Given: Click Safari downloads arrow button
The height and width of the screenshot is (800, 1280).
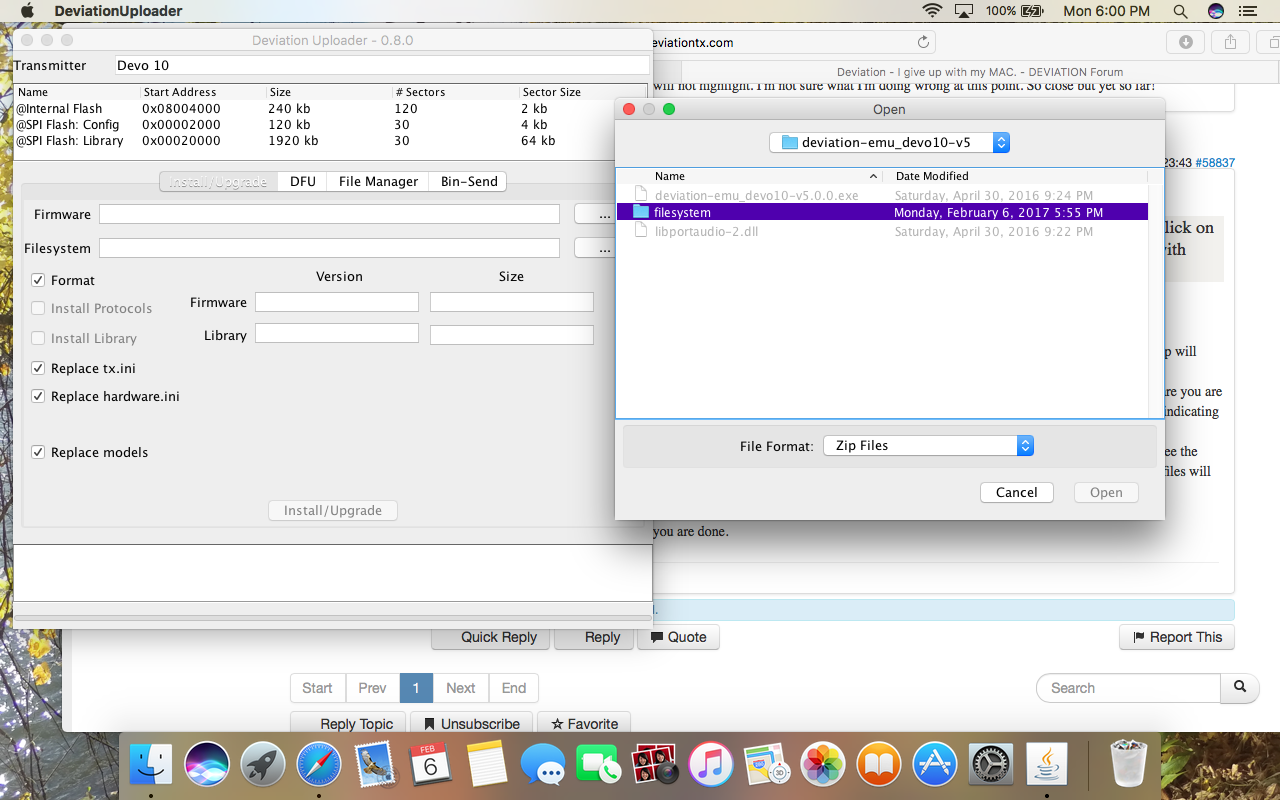Looking at the screenshot, I should click(x=1185, y=42).
